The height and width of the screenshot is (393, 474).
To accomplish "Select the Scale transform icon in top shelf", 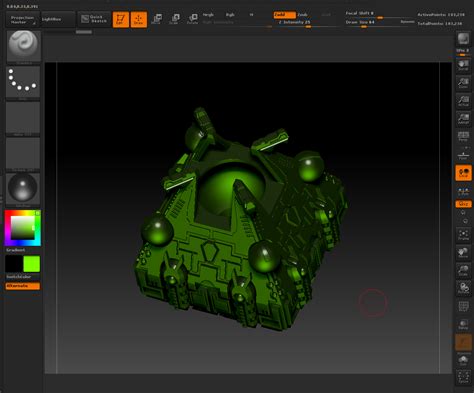I will 174,19.
